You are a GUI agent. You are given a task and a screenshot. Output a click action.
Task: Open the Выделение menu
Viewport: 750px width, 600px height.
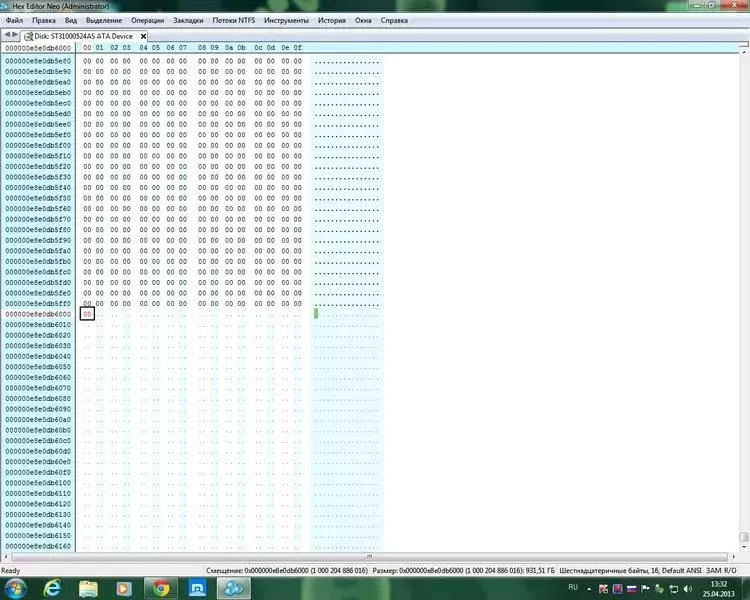click(x=104, y=21)
